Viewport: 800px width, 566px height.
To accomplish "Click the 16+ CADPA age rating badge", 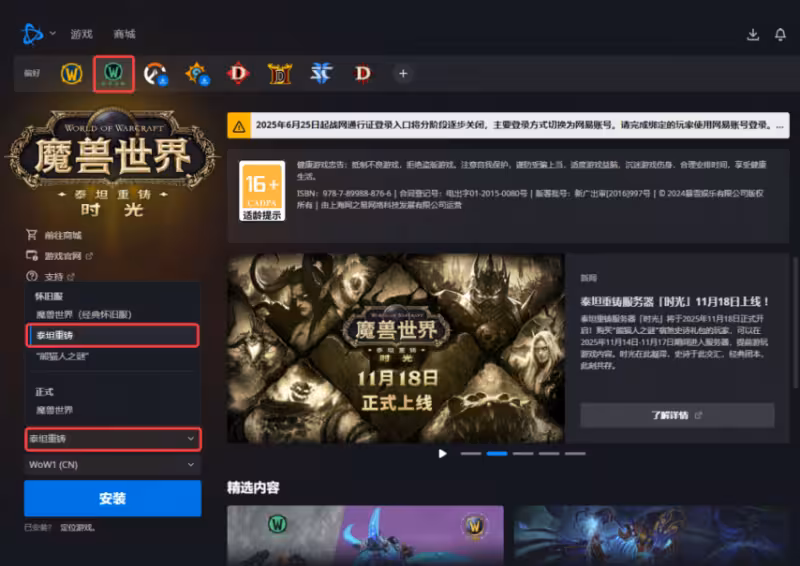I will click(262, 191).
